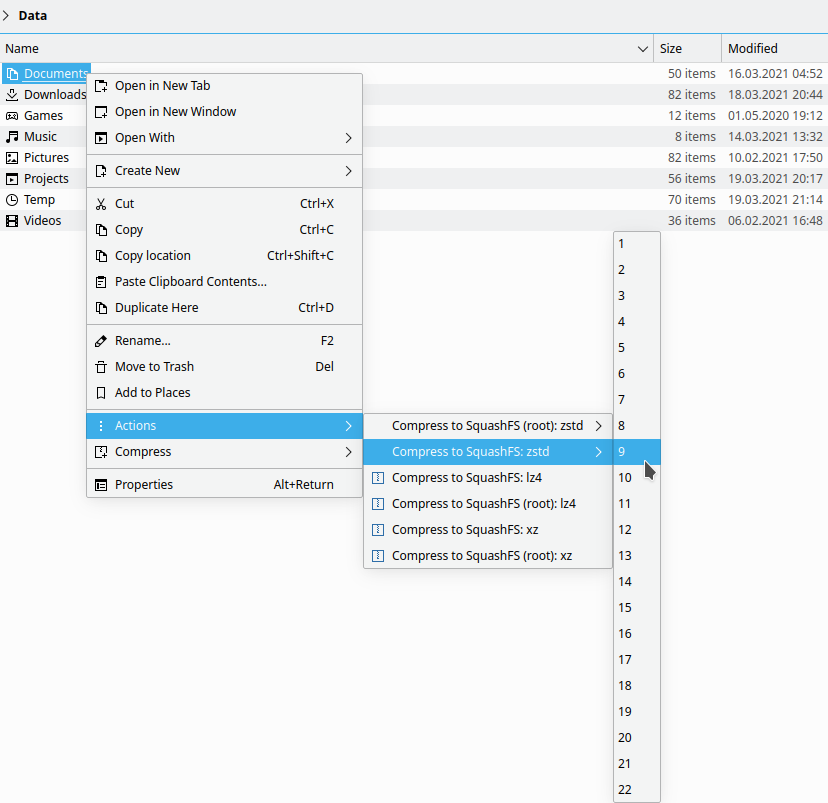This screenshot has height=803, width=828.
Task: Sort by the Name column header
Action: tap(326, 49)
